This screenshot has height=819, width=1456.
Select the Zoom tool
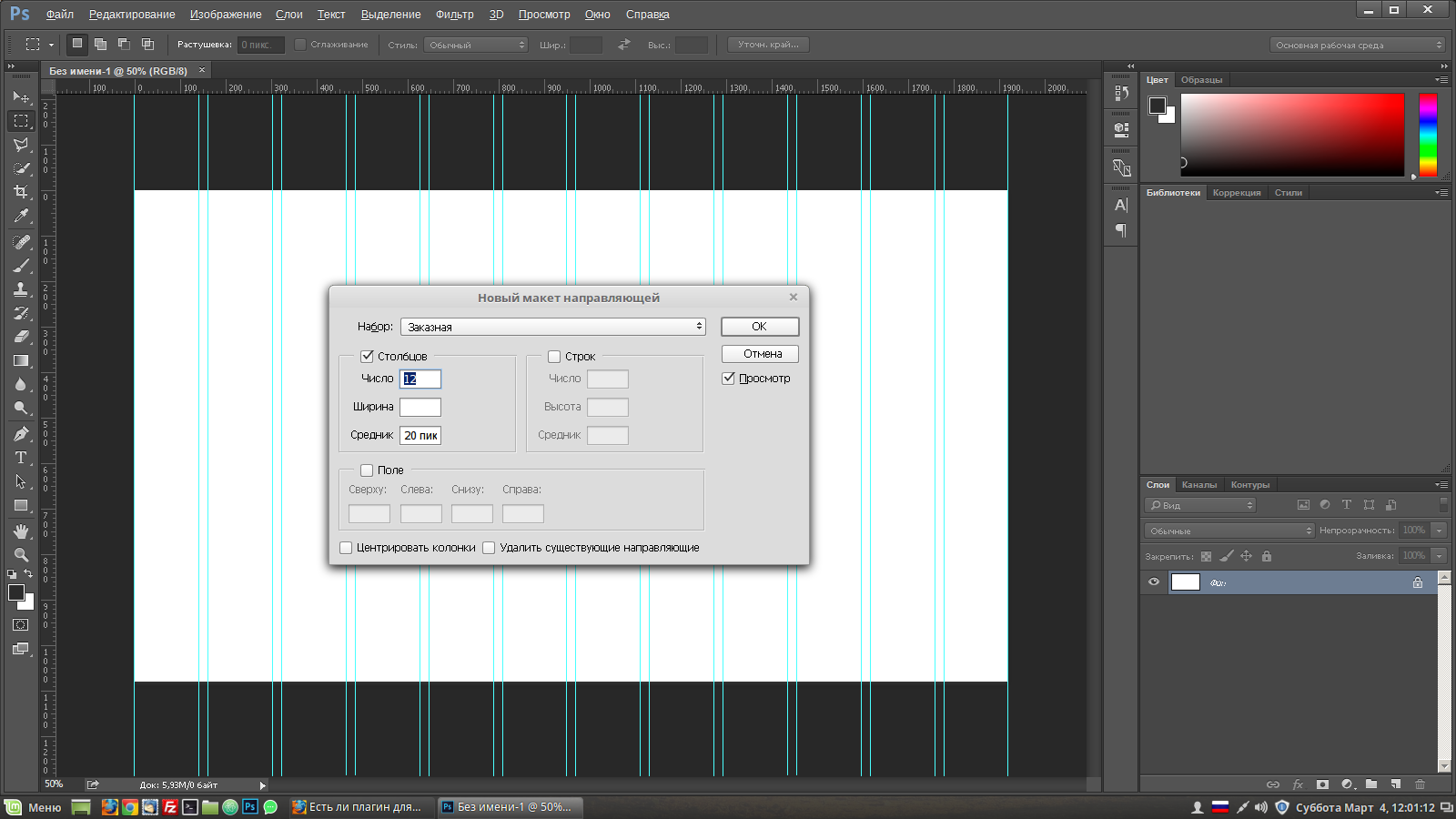[x=21, y=555]
